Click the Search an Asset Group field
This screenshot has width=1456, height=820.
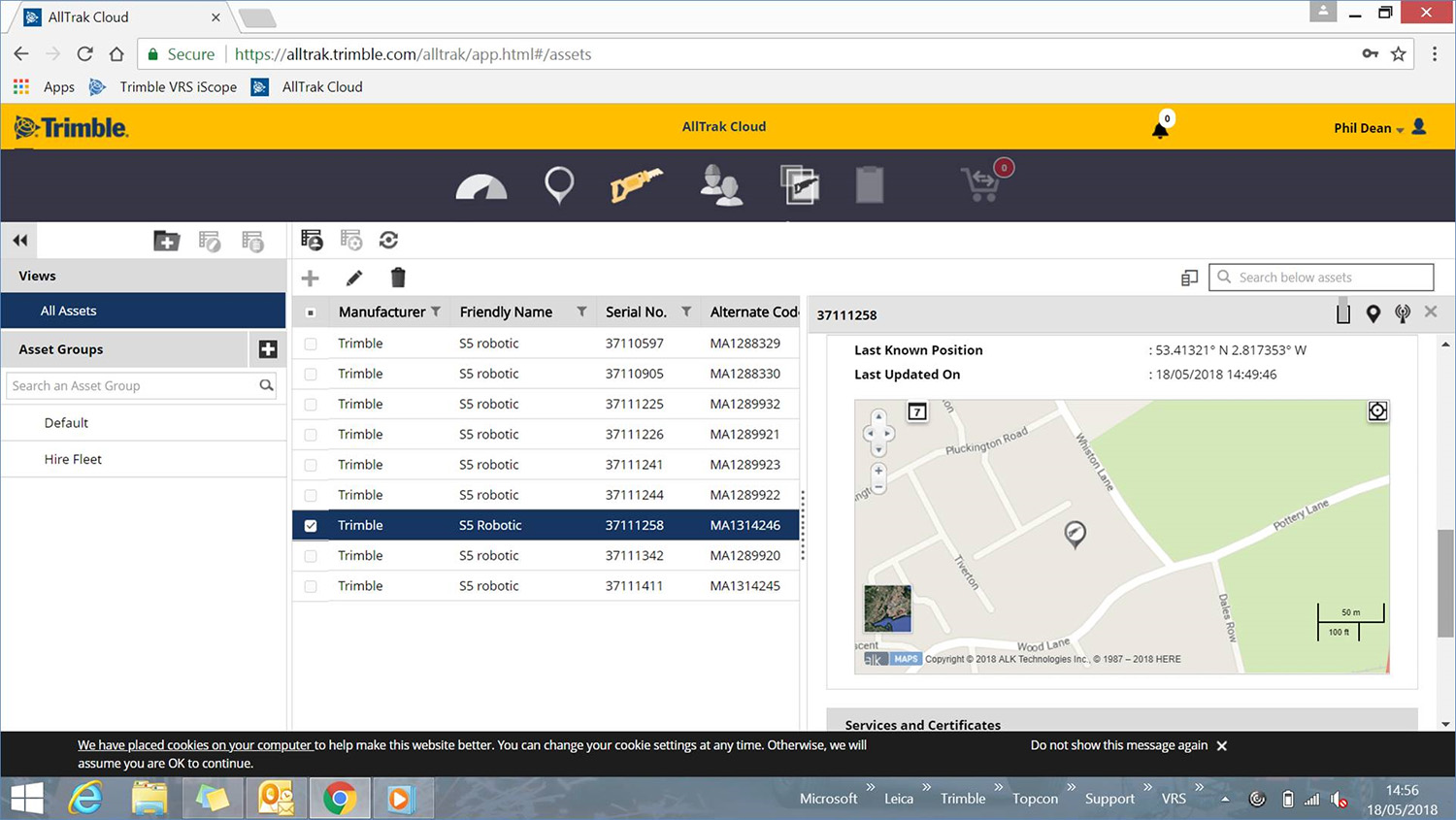pos(142,385)
